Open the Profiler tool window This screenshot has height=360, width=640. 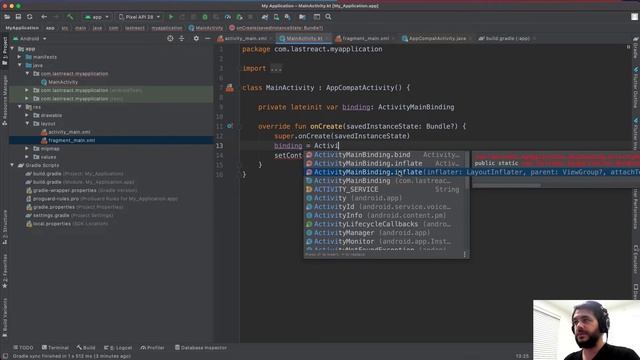[x=152, y=348]
